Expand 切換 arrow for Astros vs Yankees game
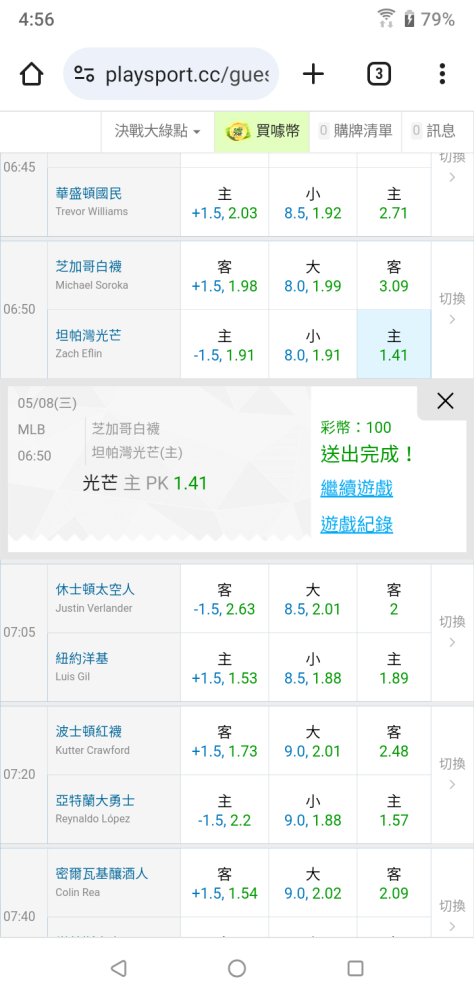The height and width of the screenshot is (1000, 474). 452,632
